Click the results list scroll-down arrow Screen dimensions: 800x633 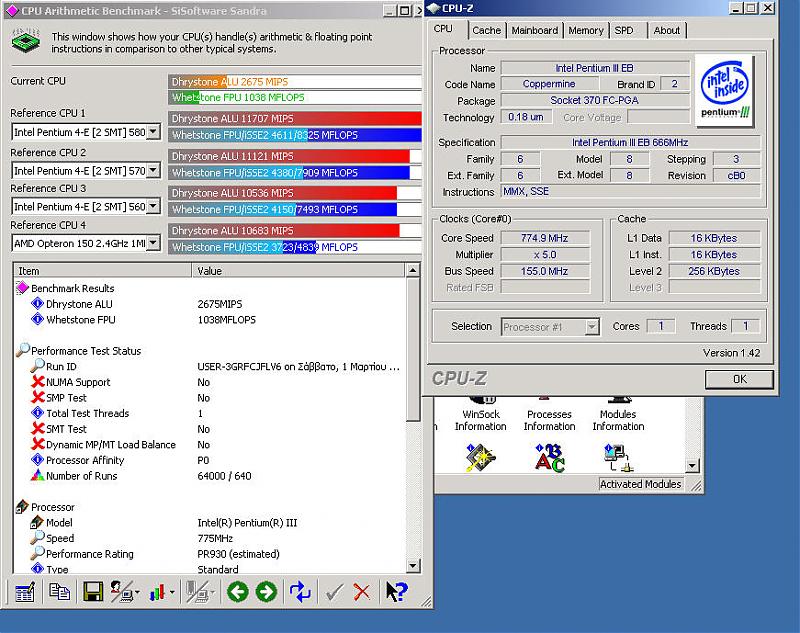[x=413, y=565]
